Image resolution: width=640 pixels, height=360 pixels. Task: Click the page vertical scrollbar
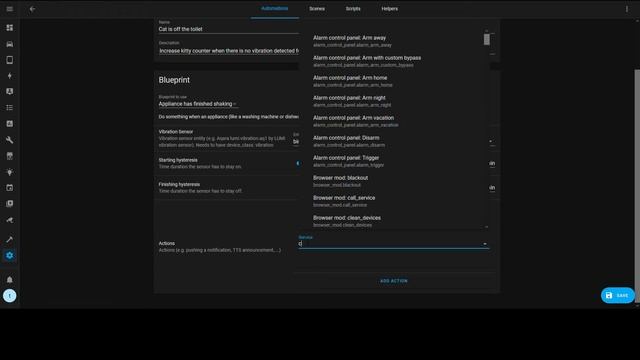[x=637, y=186]
